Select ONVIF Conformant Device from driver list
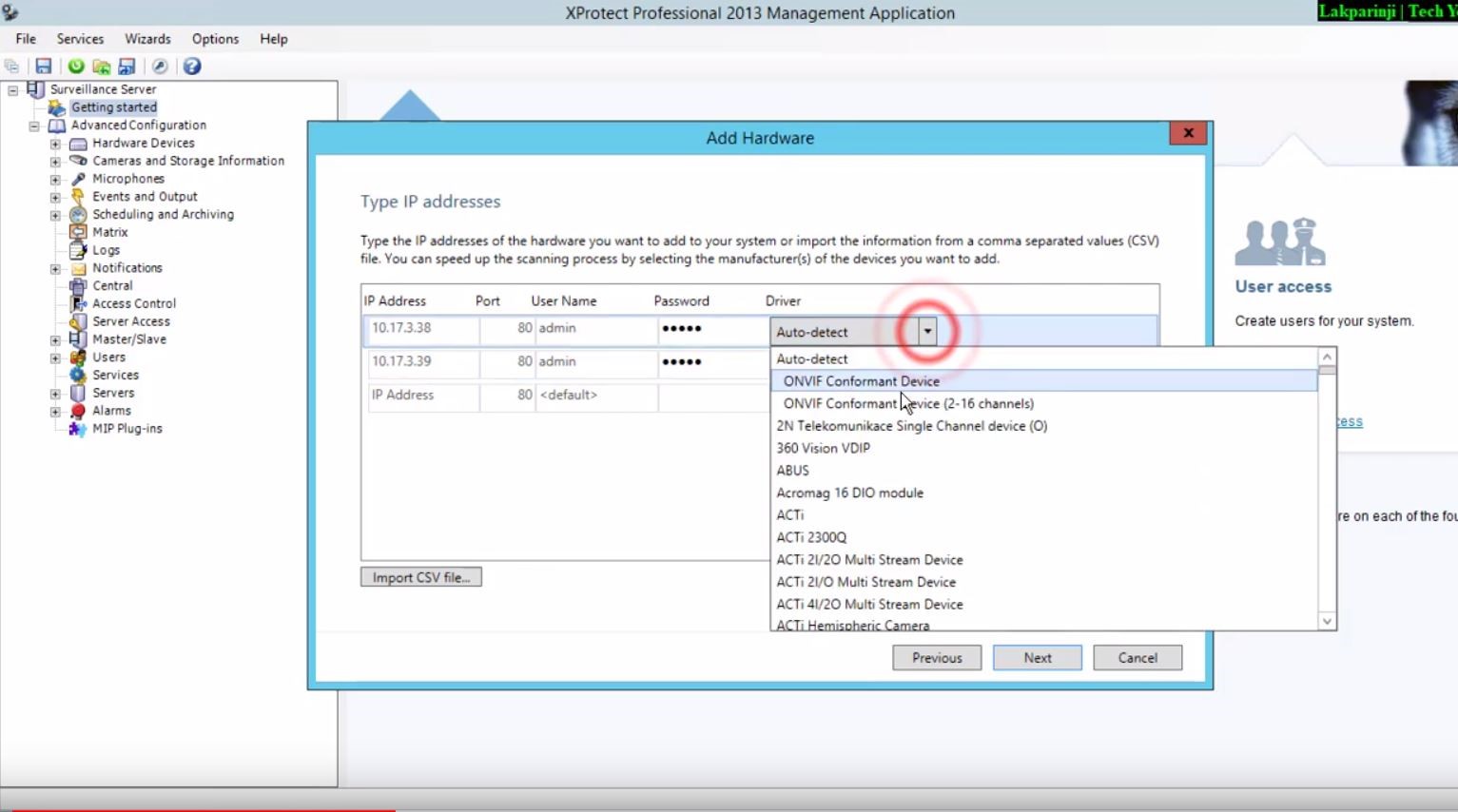1458x812 pixels. (x=861, y=381)
